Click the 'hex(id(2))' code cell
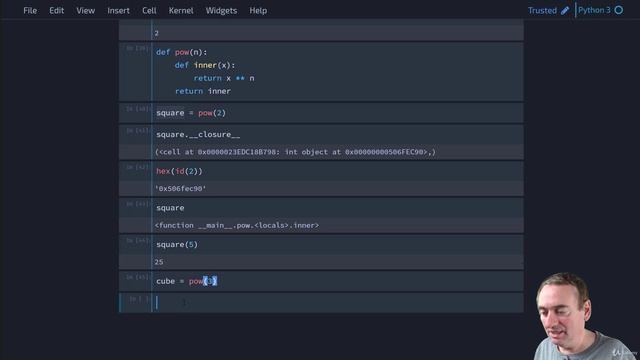Image resolution: width=640 pixels, height=360 pixels. (338, 171)
